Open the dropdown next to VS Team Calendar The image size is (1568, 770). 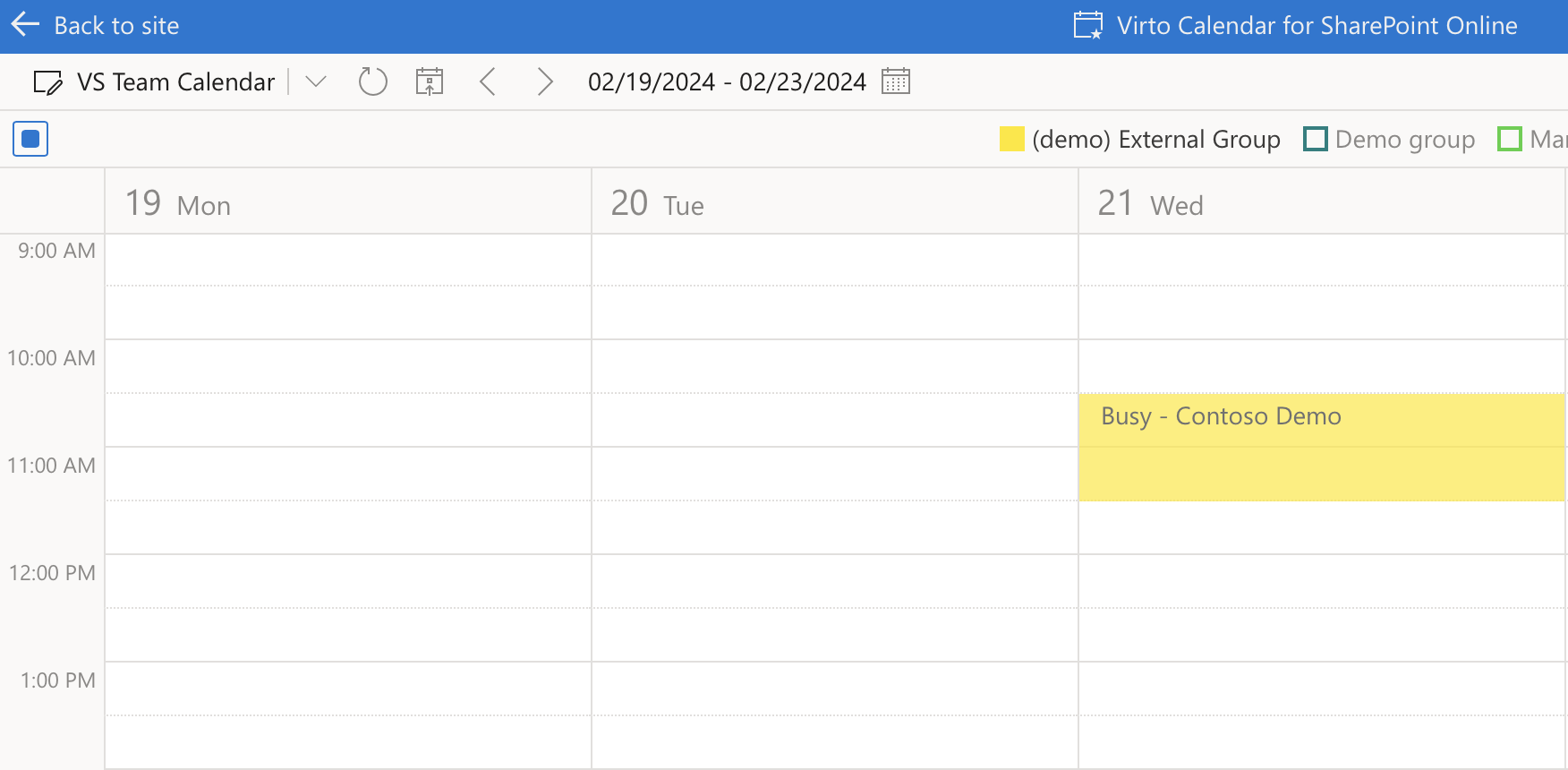click(x=314, y=81)
